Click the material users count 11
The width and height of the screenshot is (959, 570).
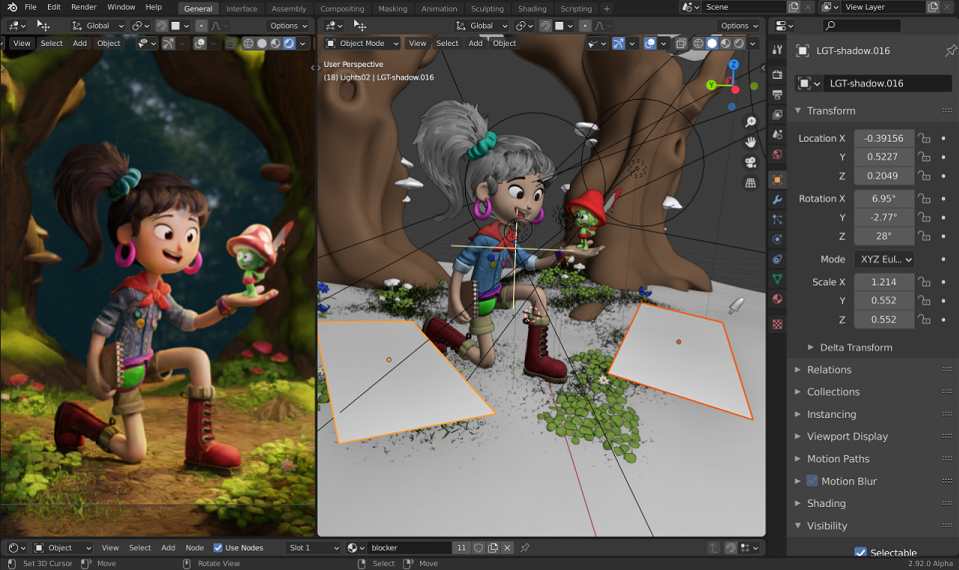[461, 548]
